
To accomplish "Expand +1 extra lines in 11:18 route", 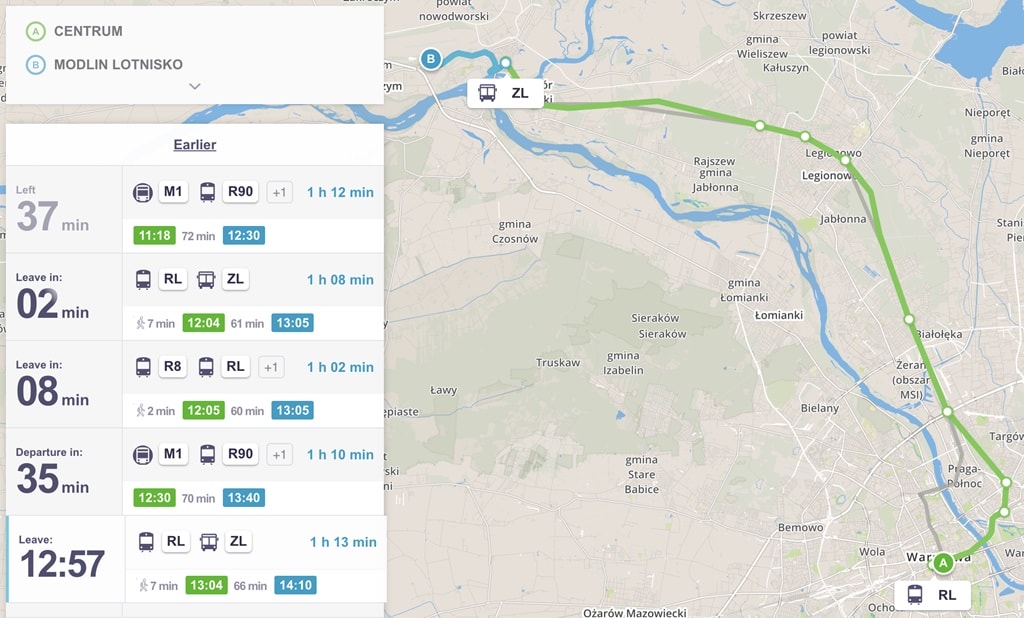I will pyautogui.click(x=280, y=192).
